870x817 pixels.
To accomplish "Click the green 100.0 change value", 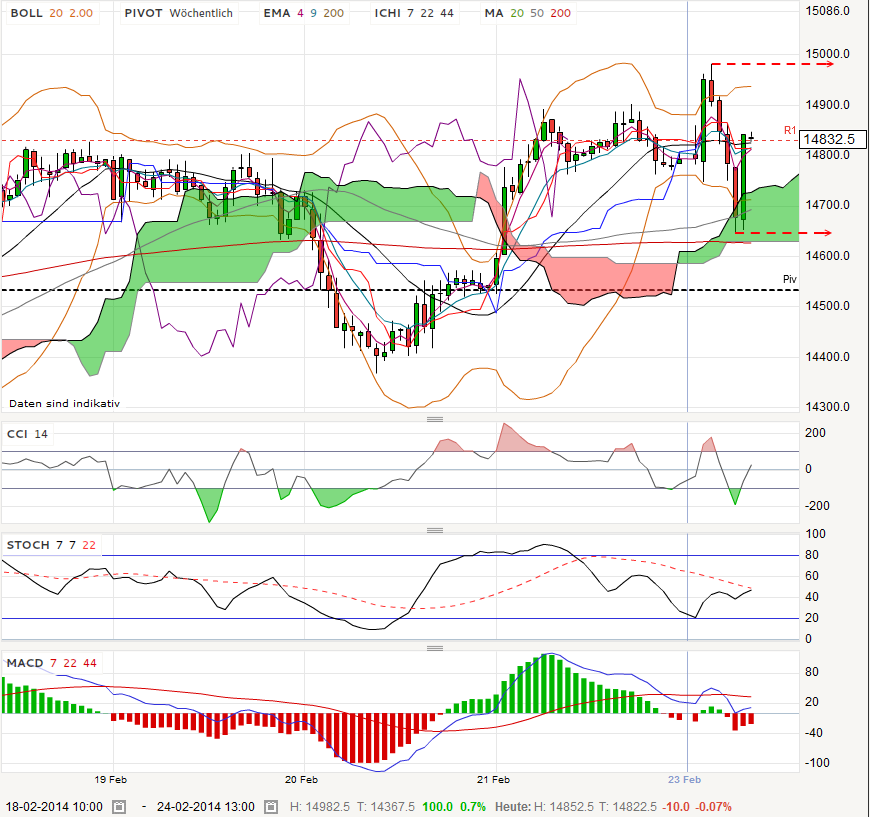I will click(x=437, y=806).
